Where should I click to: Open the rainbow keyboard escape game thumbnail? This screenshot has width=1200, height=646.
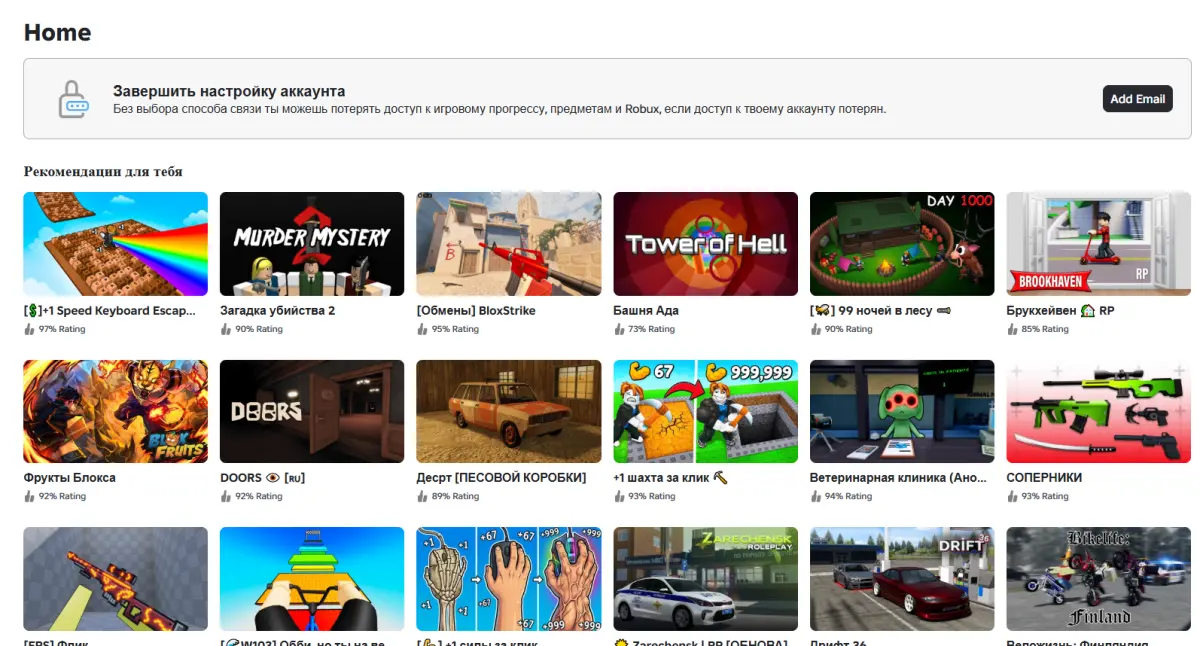click(116, 244)
